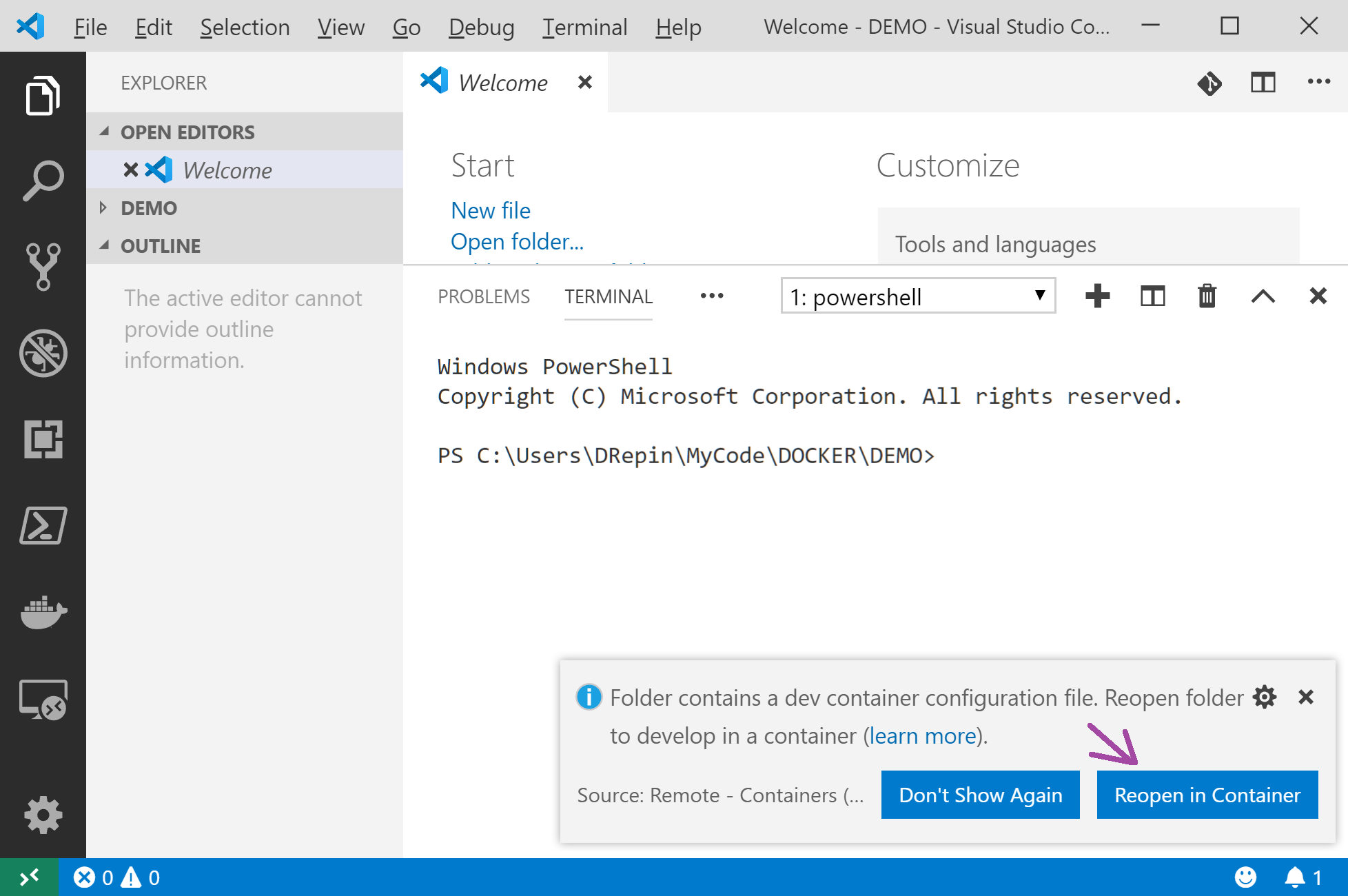Image resolution: width=1348 pixels, height=896 pixels.
Task: Select Welcome entry in Open Editors
Action: pos(245,170)
